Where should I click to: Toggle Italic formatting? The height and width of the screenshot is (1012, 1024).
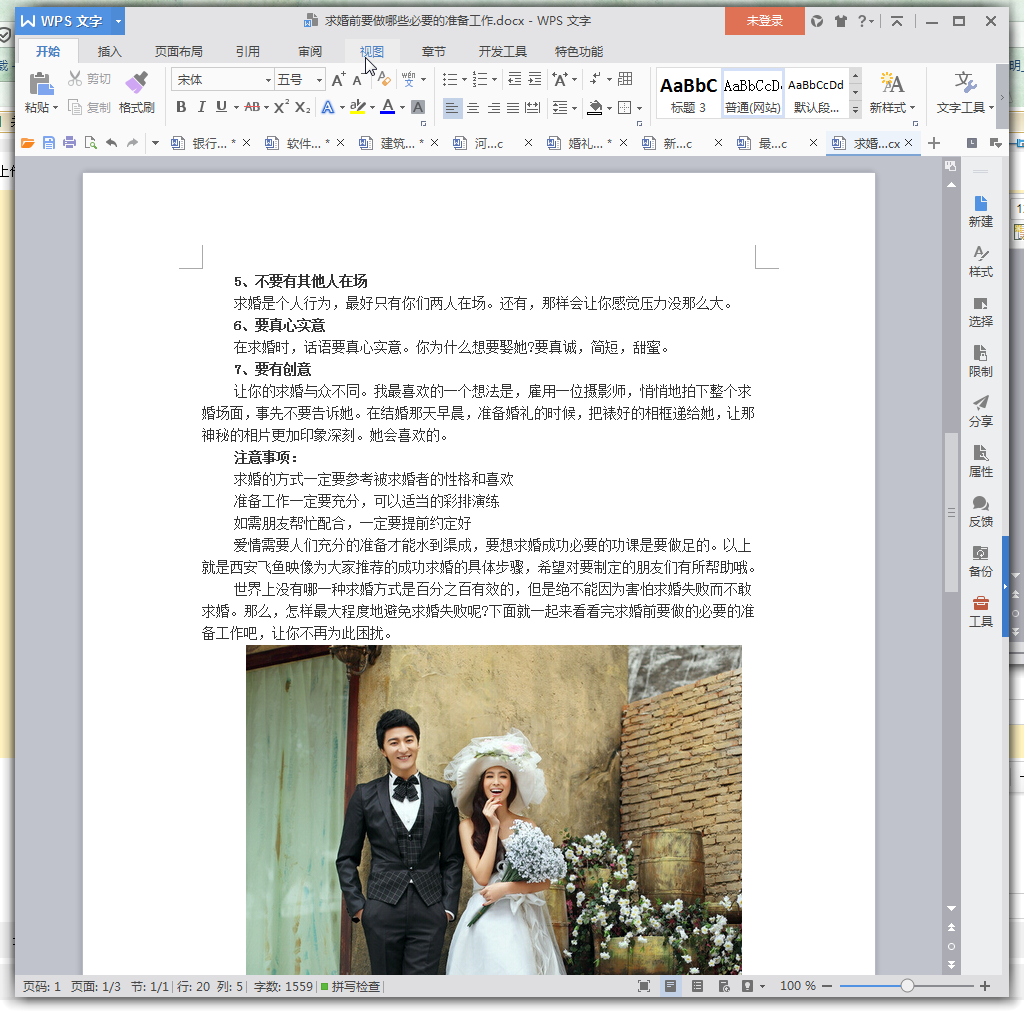[201, 106]
